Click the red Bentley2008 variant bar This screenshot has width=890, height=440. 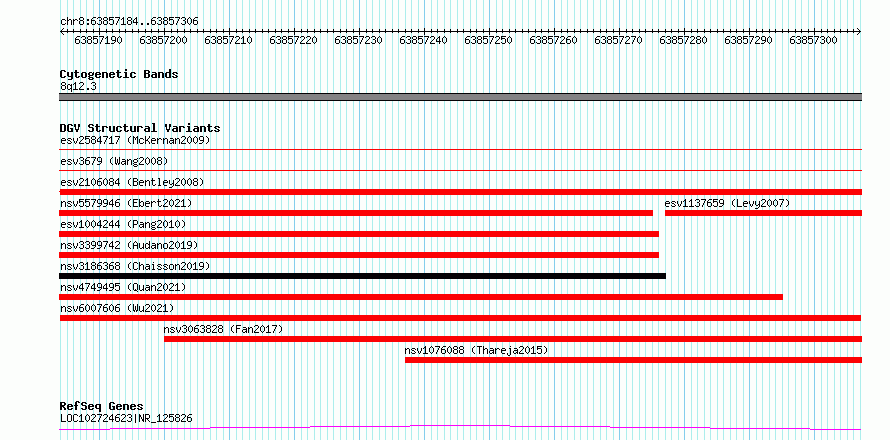tap(461, 192)
